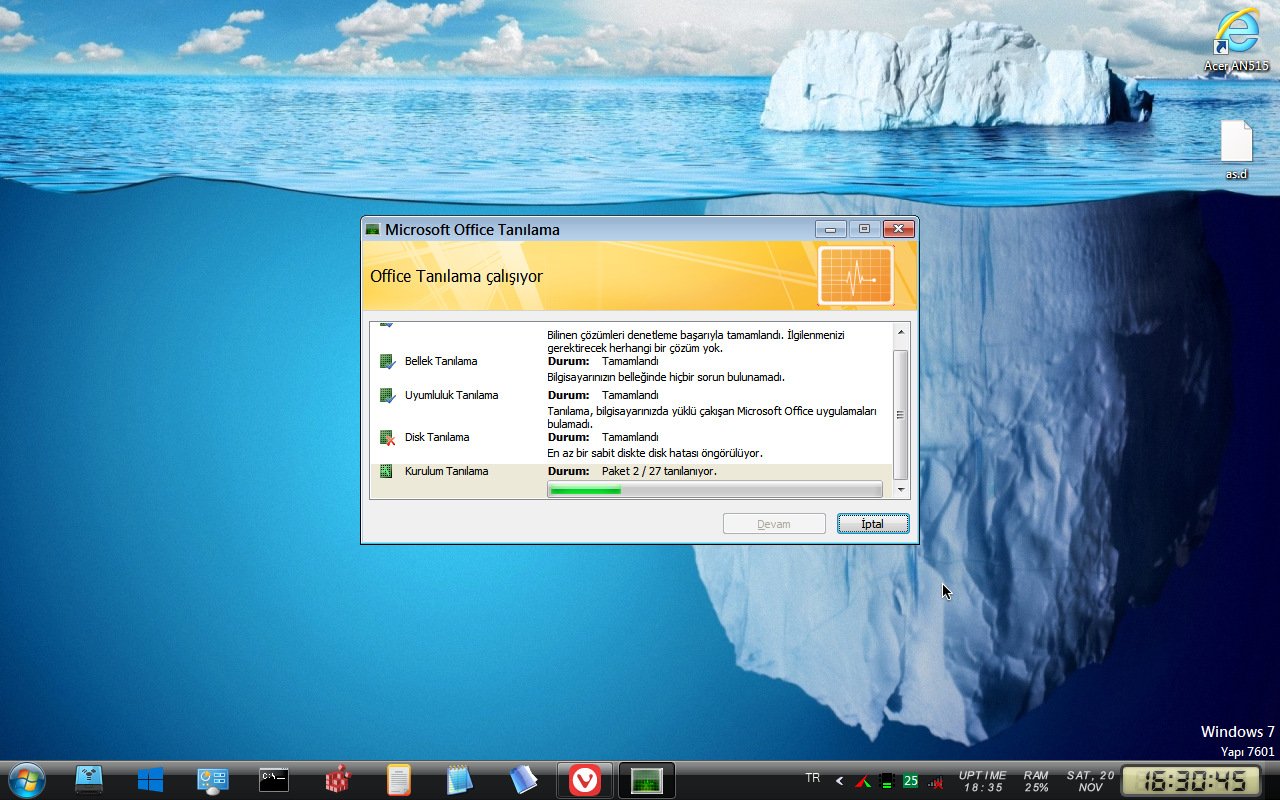Click 'Bilgisayarınızın belleğinde hiçbir sorun bulunamadı' text
This screenshot has width=1280, height=800.
666,377
